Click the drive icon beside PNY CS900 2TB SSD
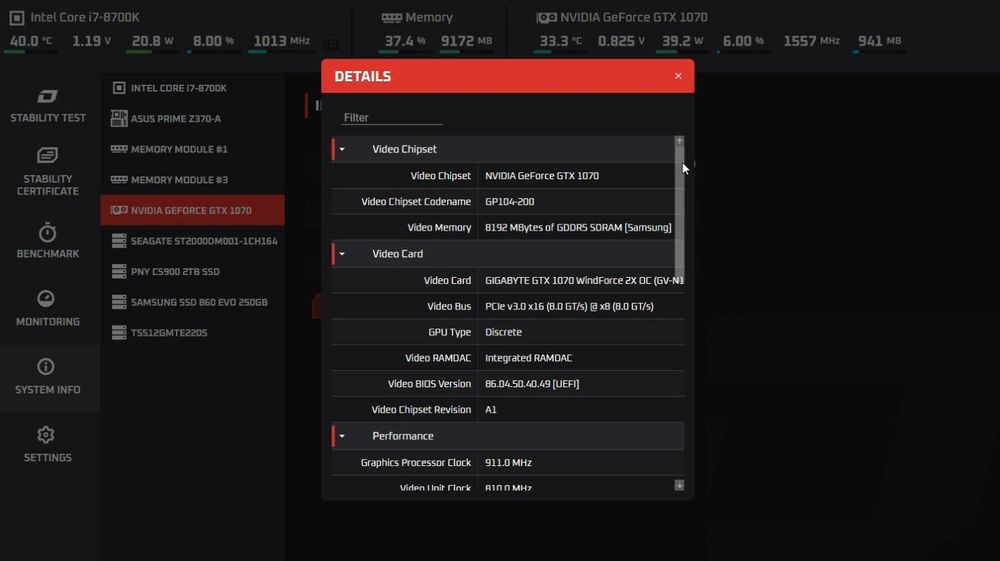This screenshot has height=561, width=1000. pyautogui.click(x=119, y=271)
